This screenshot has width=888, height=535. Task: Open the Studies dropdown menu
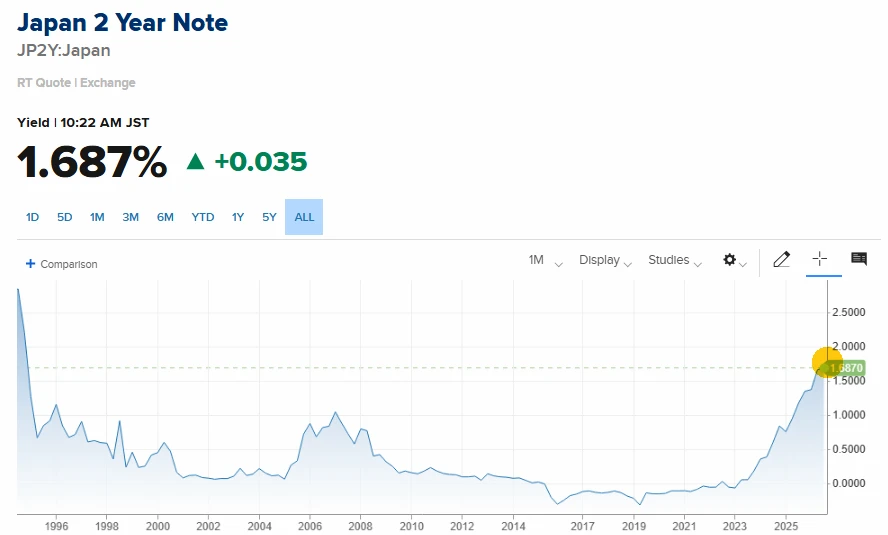674,260
